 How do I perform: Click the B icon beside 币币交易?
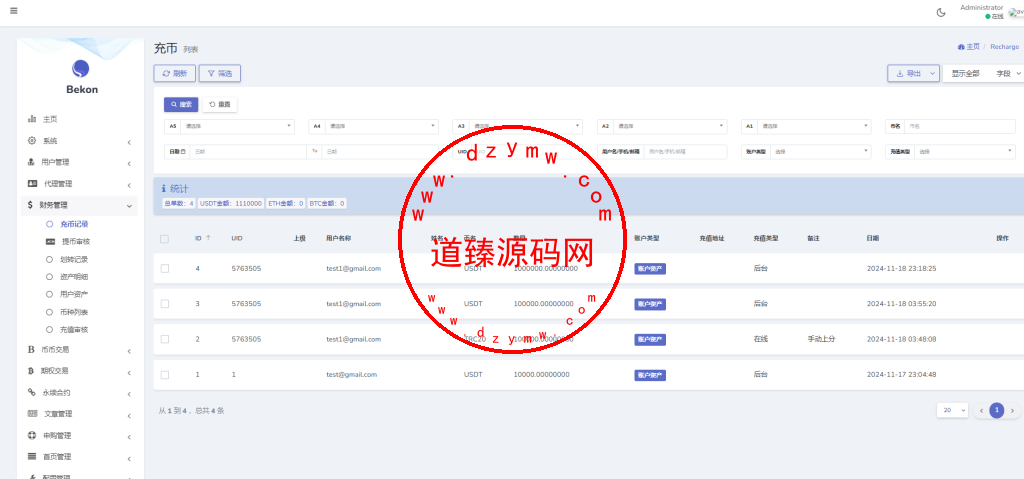tap(31, 350)
